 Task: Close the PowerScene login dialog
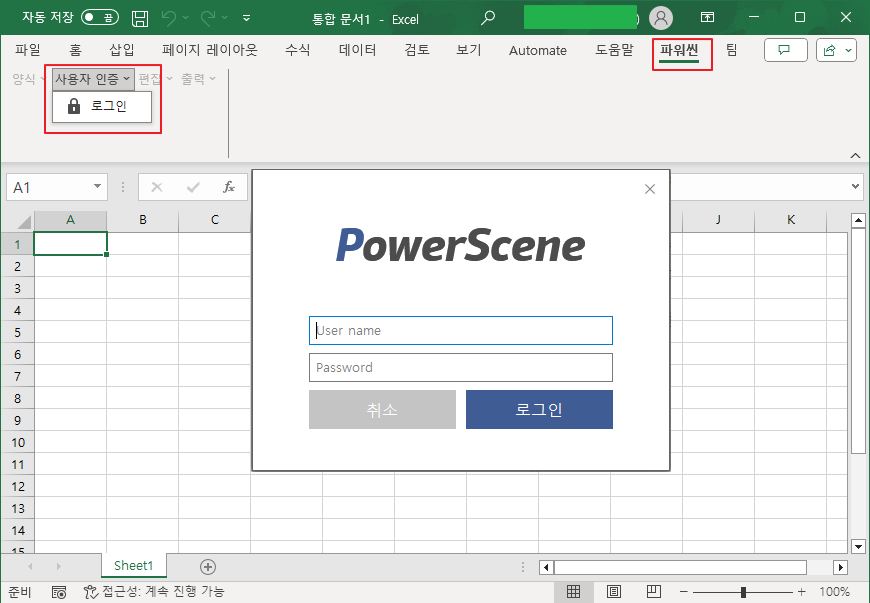click(x=650, y=189)
